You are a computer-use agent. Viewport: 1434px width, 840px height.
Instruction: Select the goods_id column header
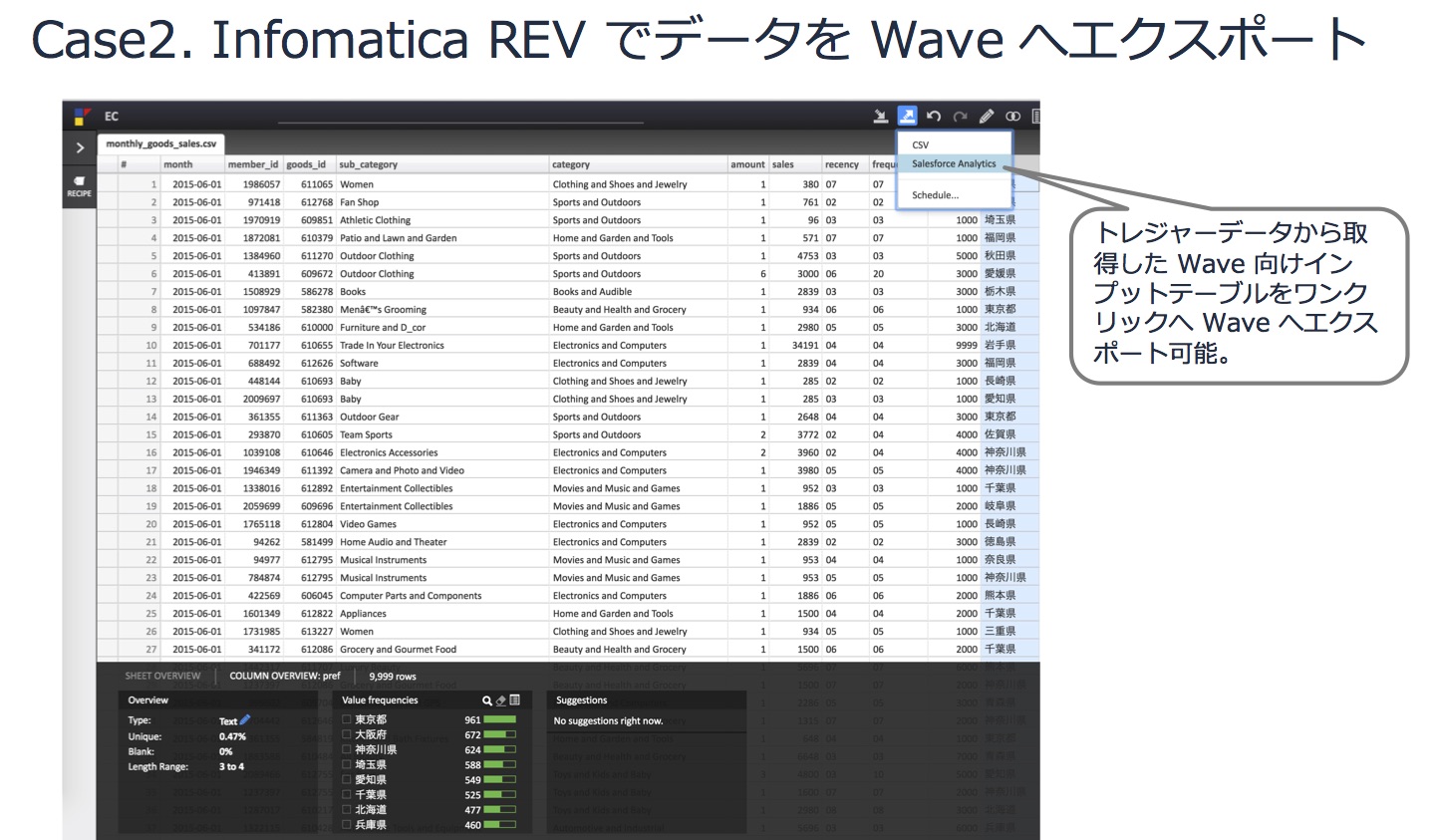point(310,164)
